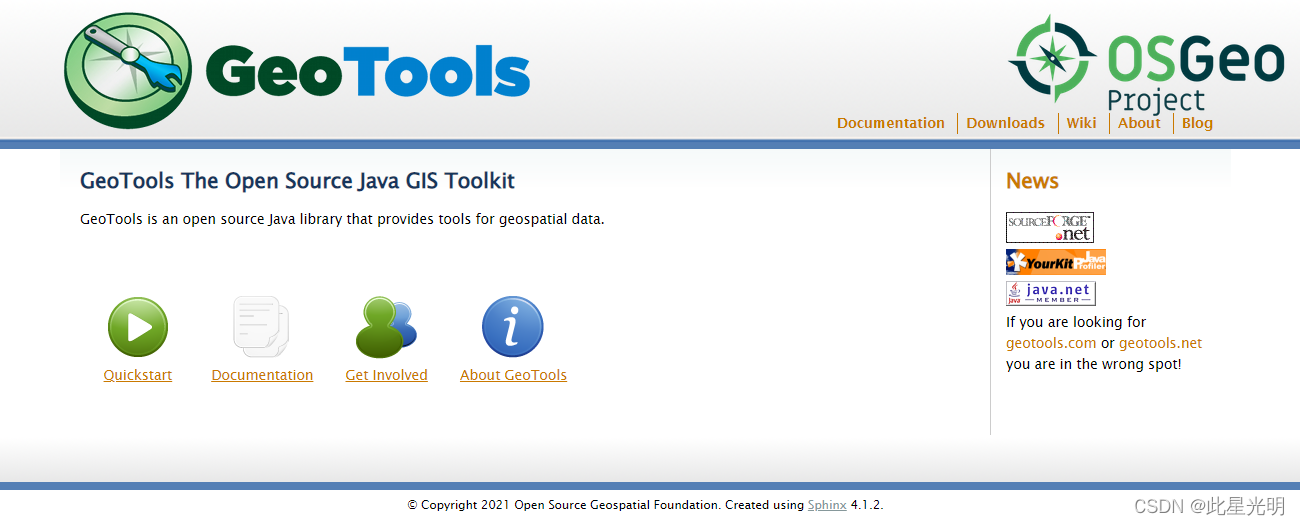Click the News sidebar heading

pos(1032,181)
